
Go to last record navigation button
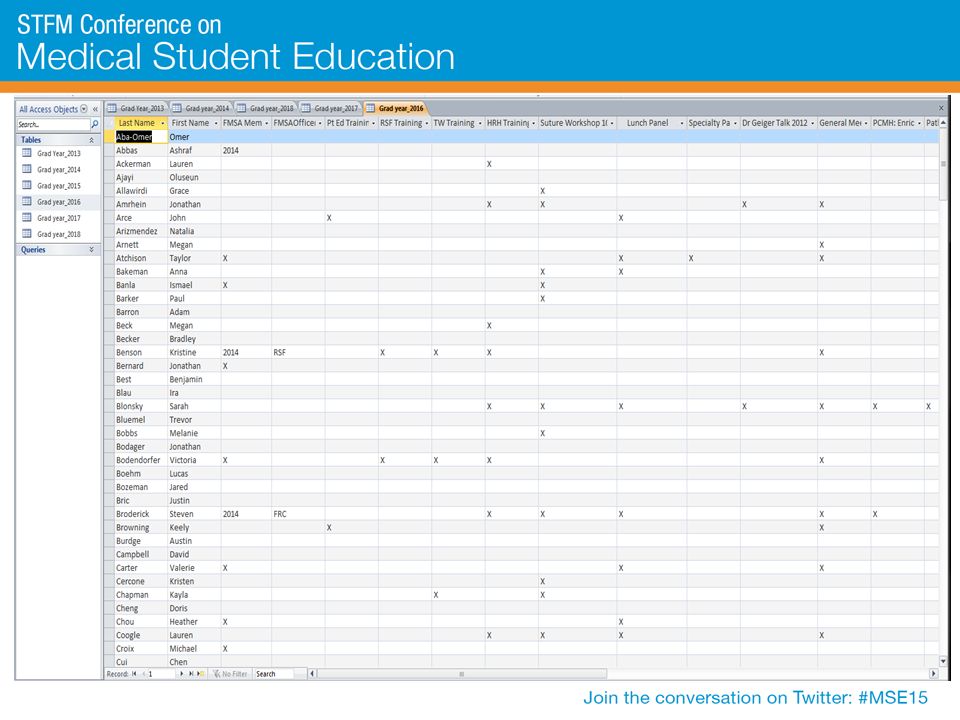pos(191,674)
